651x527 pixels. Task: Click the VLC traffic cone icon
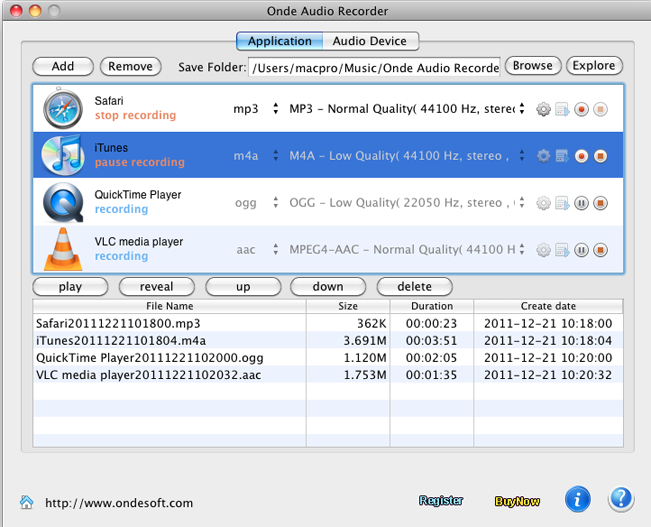coord(63,249)
